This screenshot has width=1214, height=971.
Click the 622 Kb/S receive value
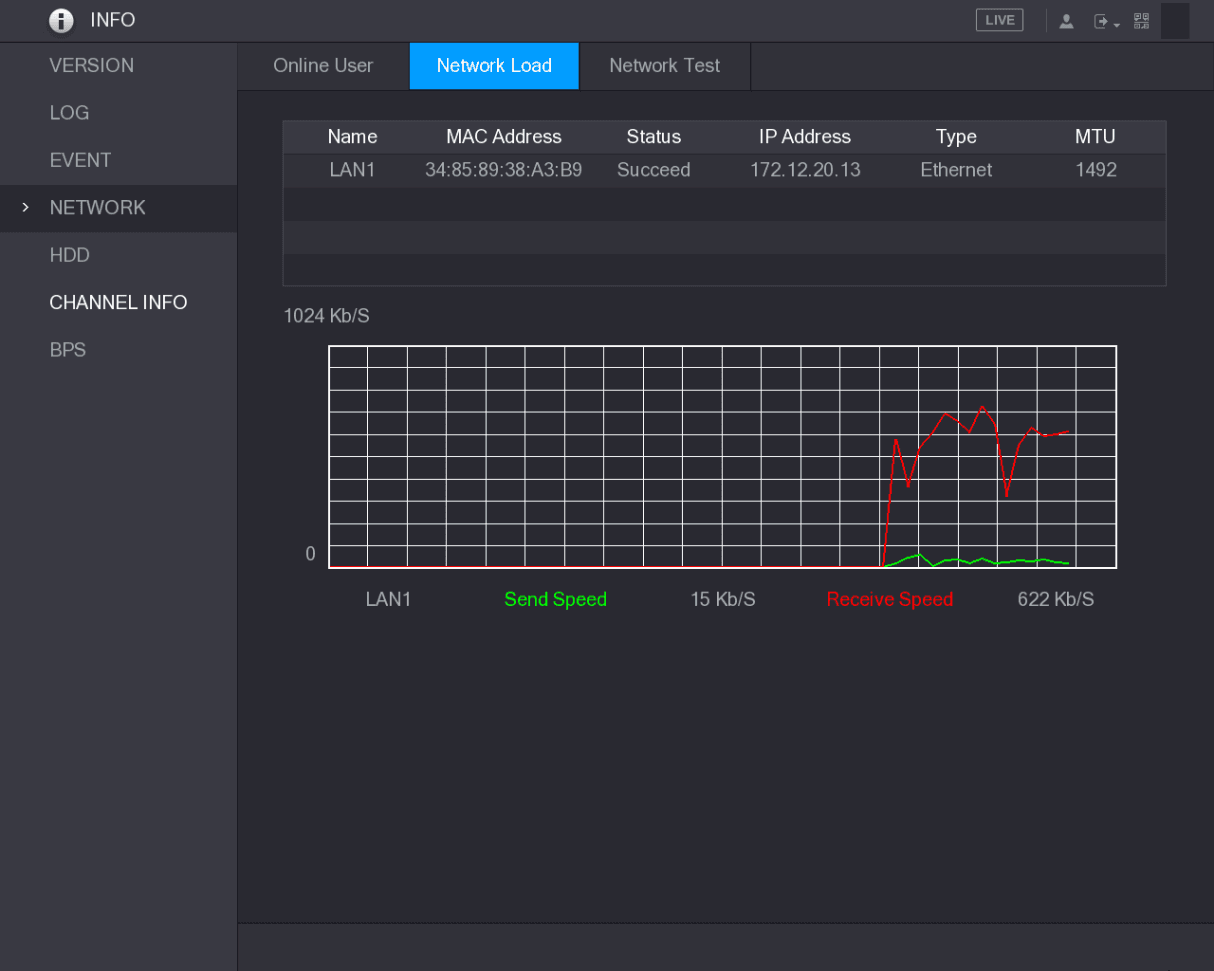click(1056, 599)
